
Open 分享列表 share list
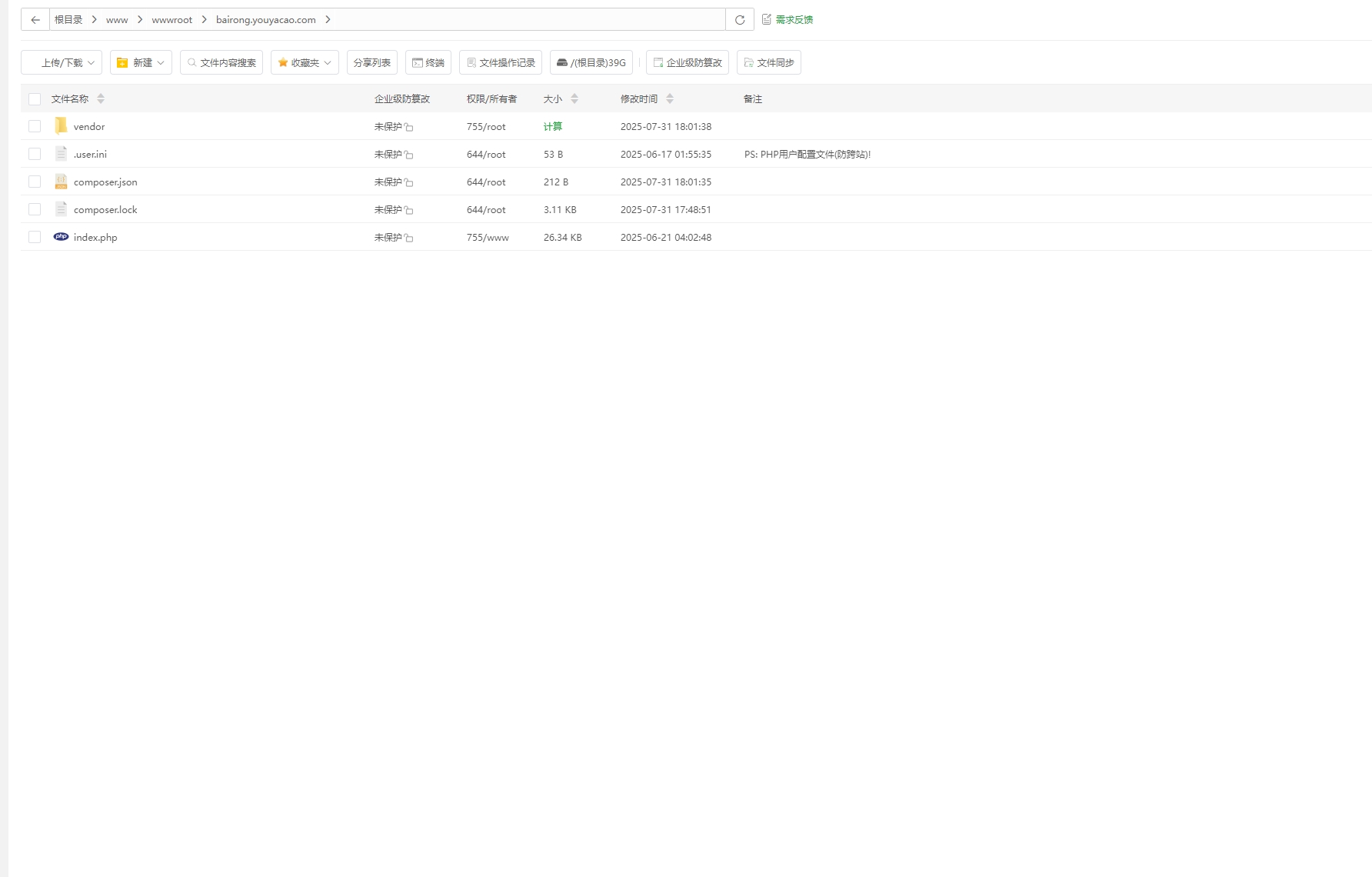click(x=372, y=62)
